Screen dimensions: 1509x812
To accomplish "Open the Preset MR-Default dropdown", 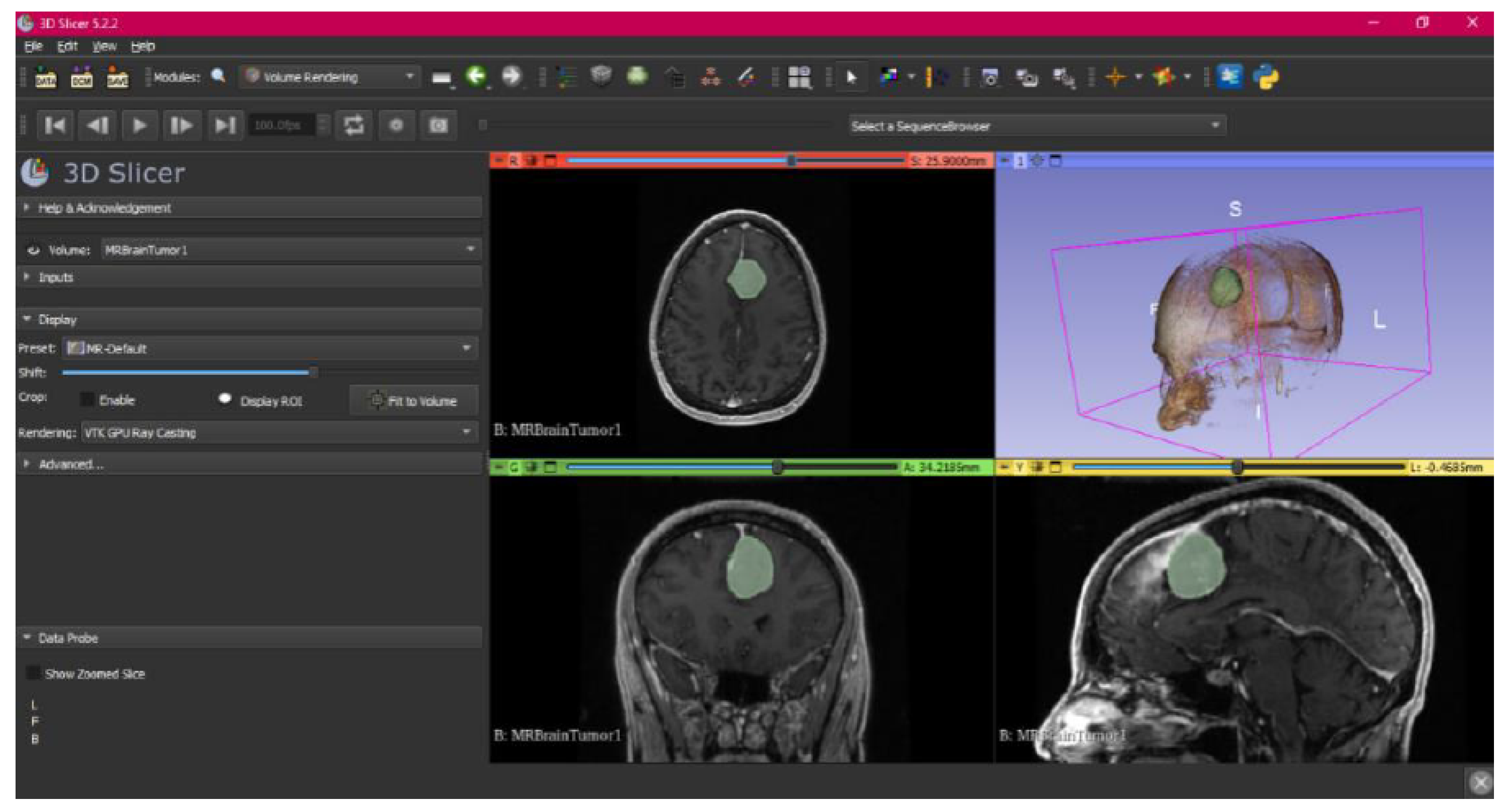I will 270,348.
